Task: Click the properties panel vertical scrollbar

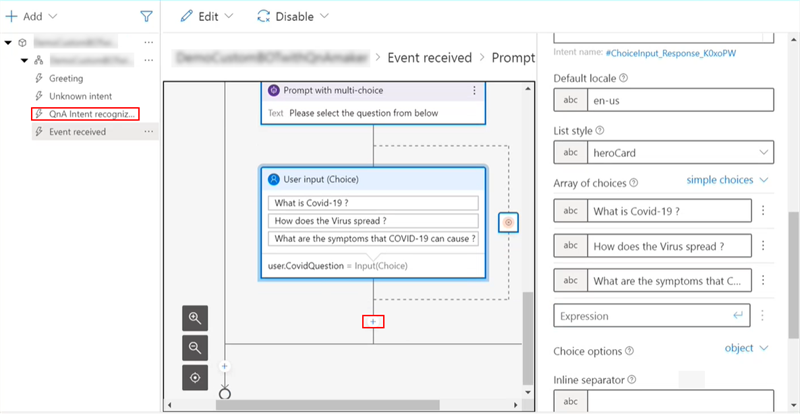Action: (794, 275)
